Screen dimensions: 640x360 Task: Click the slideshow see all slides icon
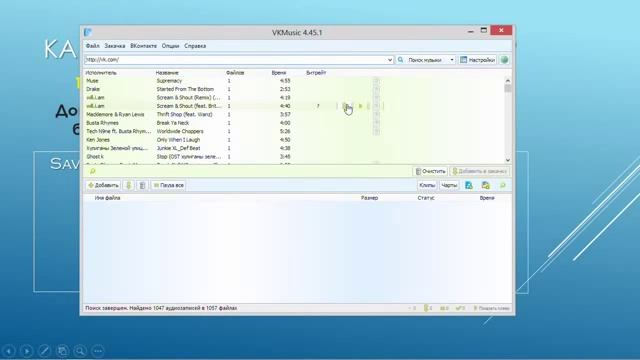pyautogui.click(x=62, y=351)
